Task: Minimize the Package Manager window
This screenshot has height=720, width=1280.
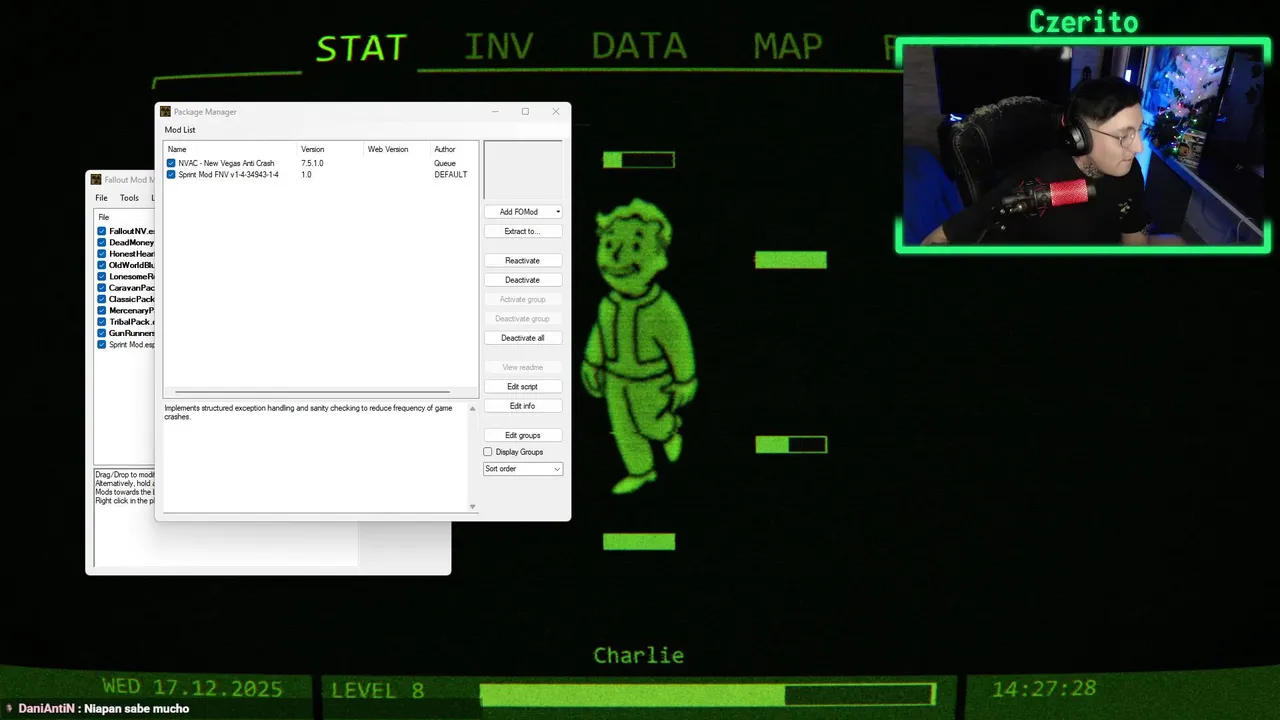Action: coord(495,112)
